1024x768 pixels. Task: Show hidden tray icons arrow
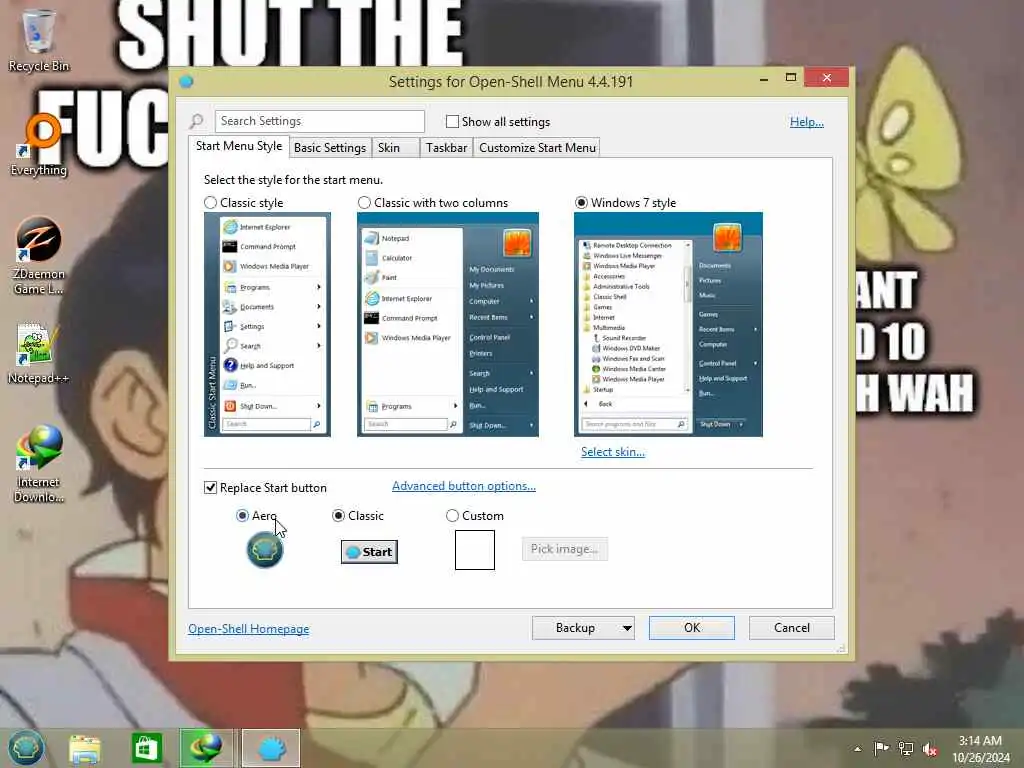tap(857, 748)
